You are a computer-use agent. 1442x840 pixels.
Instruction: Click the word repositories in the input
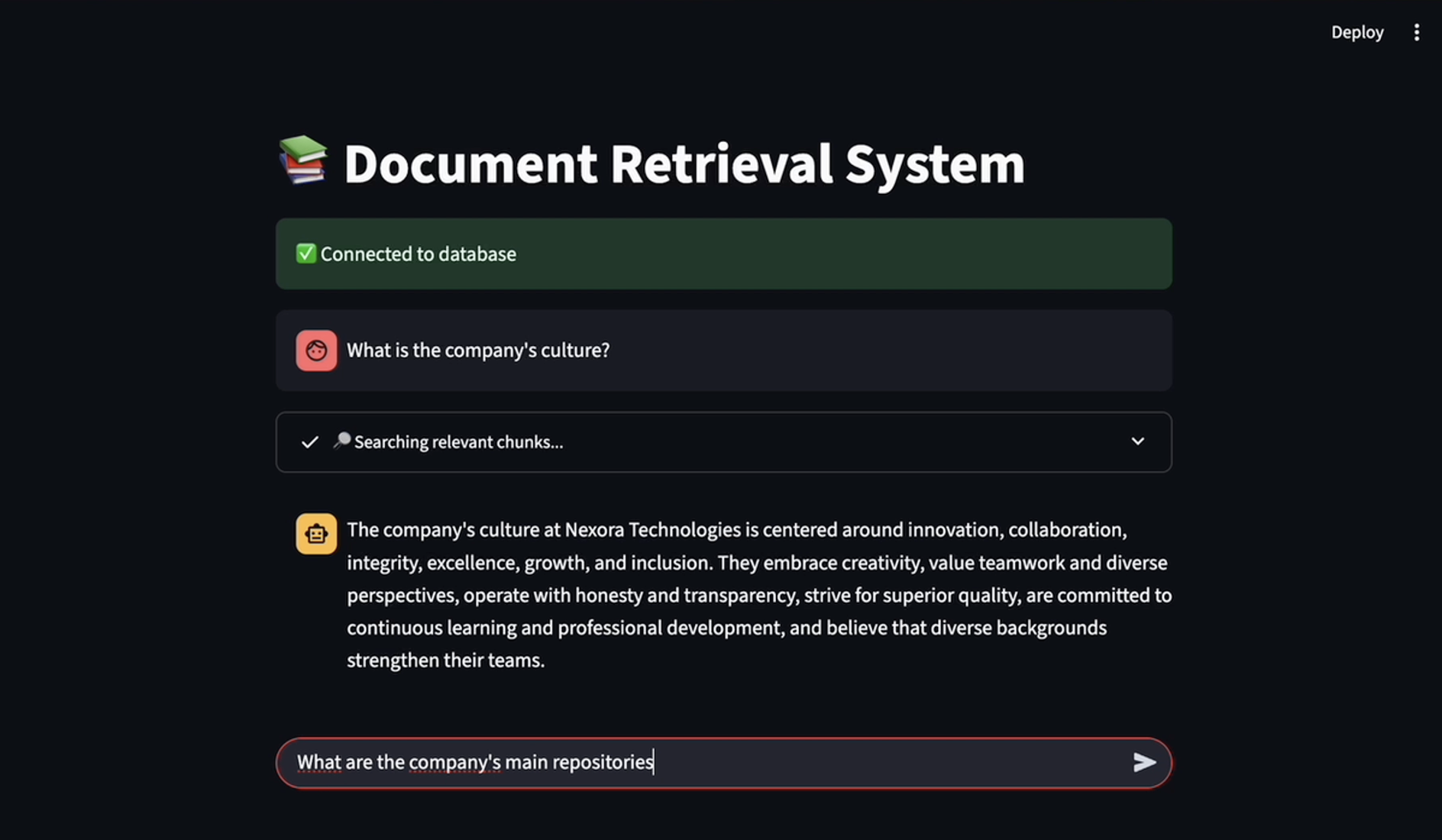(603, 762)
